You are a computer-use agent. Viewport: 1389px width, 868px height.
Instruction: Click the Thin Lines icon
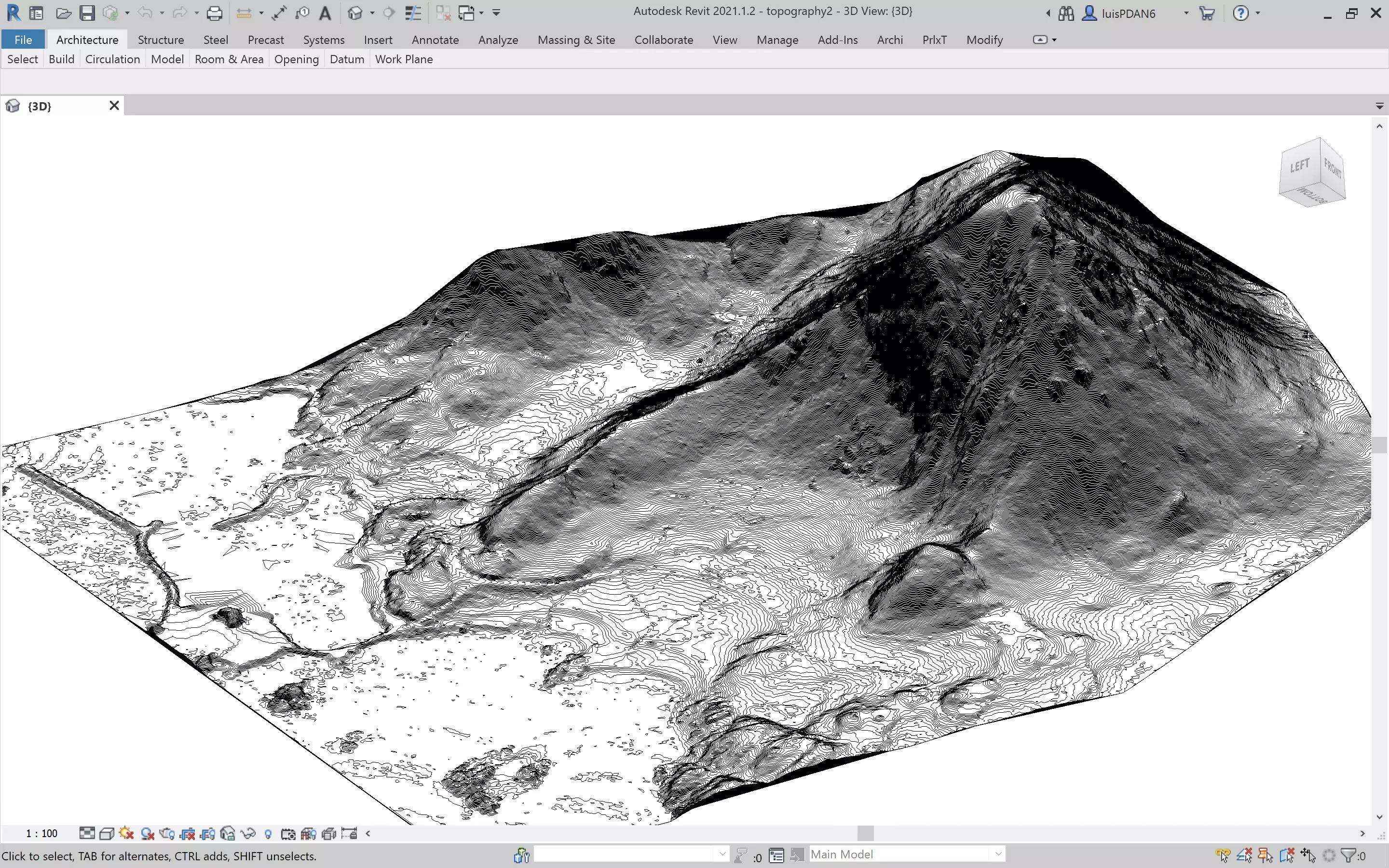[x=413, y=13]
